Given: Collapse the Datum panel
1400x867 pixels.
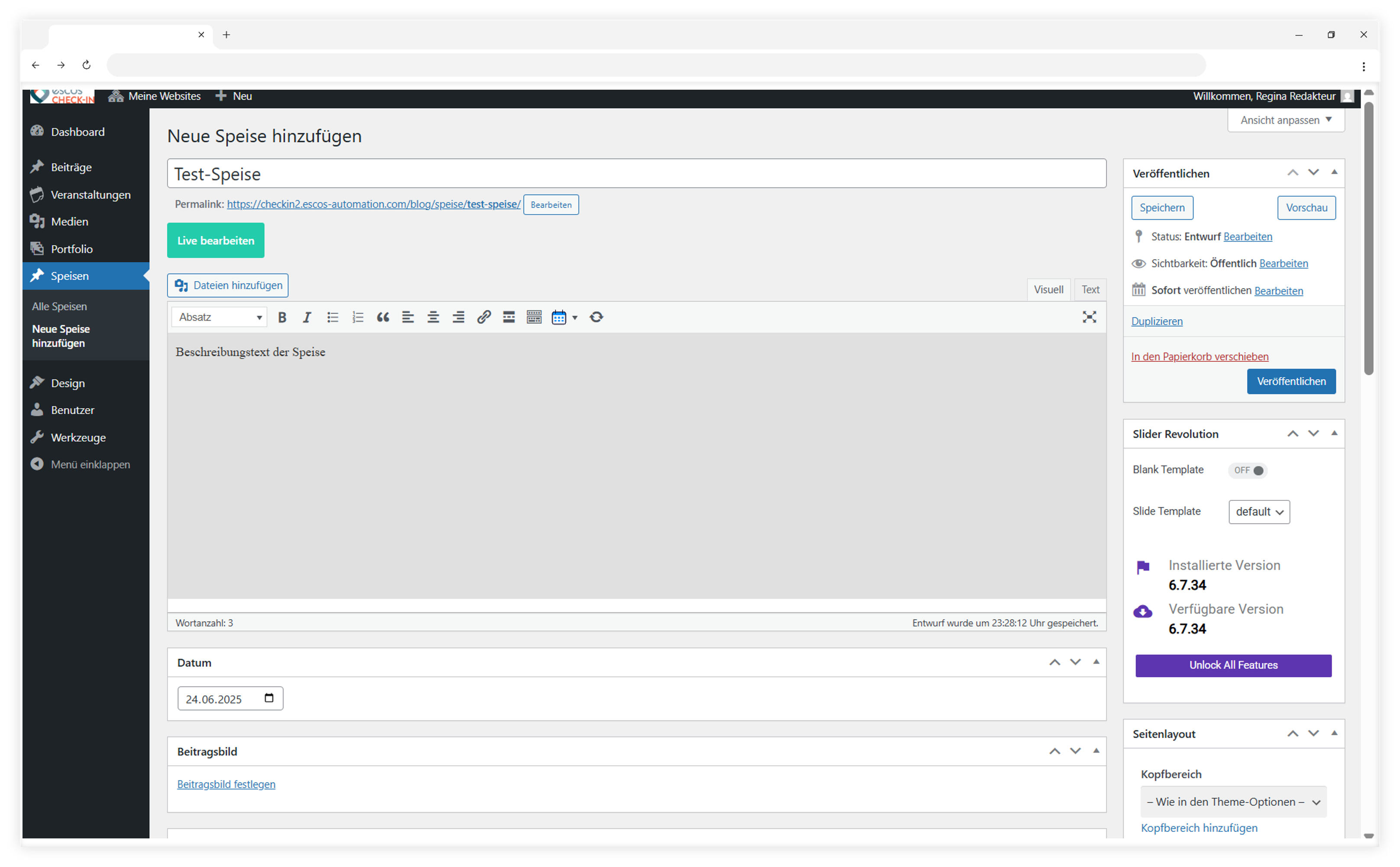Looking at the screenshot, I should click(1096, 662).
